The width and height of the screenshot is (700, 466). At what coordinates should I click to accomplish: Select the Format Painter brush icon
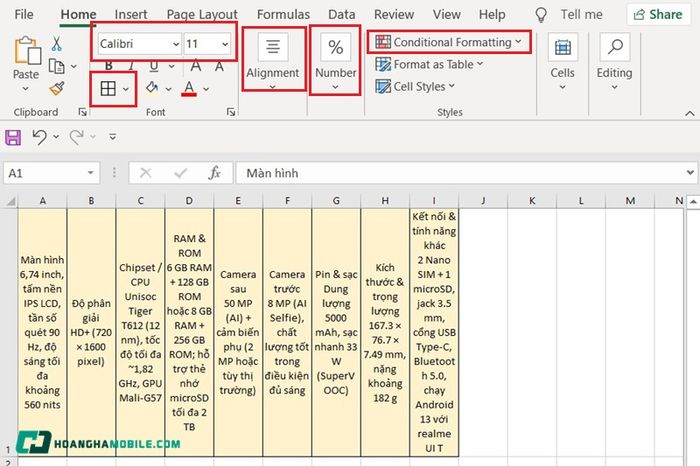click(x=57, y=88)
